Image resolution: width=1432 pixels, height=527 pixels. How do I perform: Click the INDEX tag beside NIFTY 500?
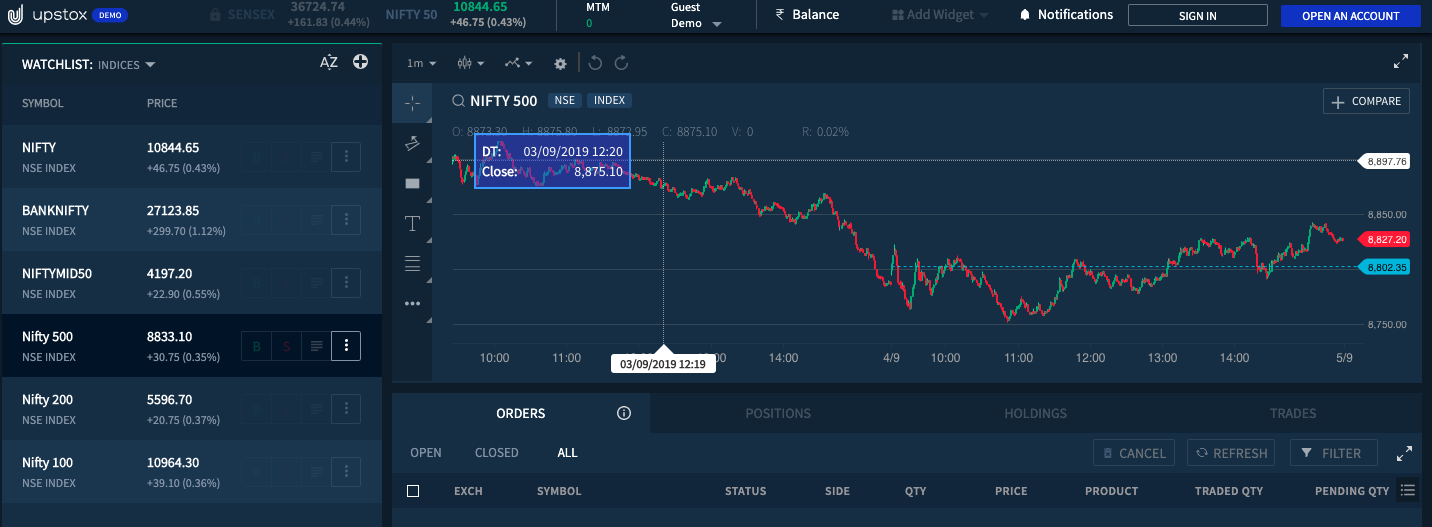tap(609, 101)
